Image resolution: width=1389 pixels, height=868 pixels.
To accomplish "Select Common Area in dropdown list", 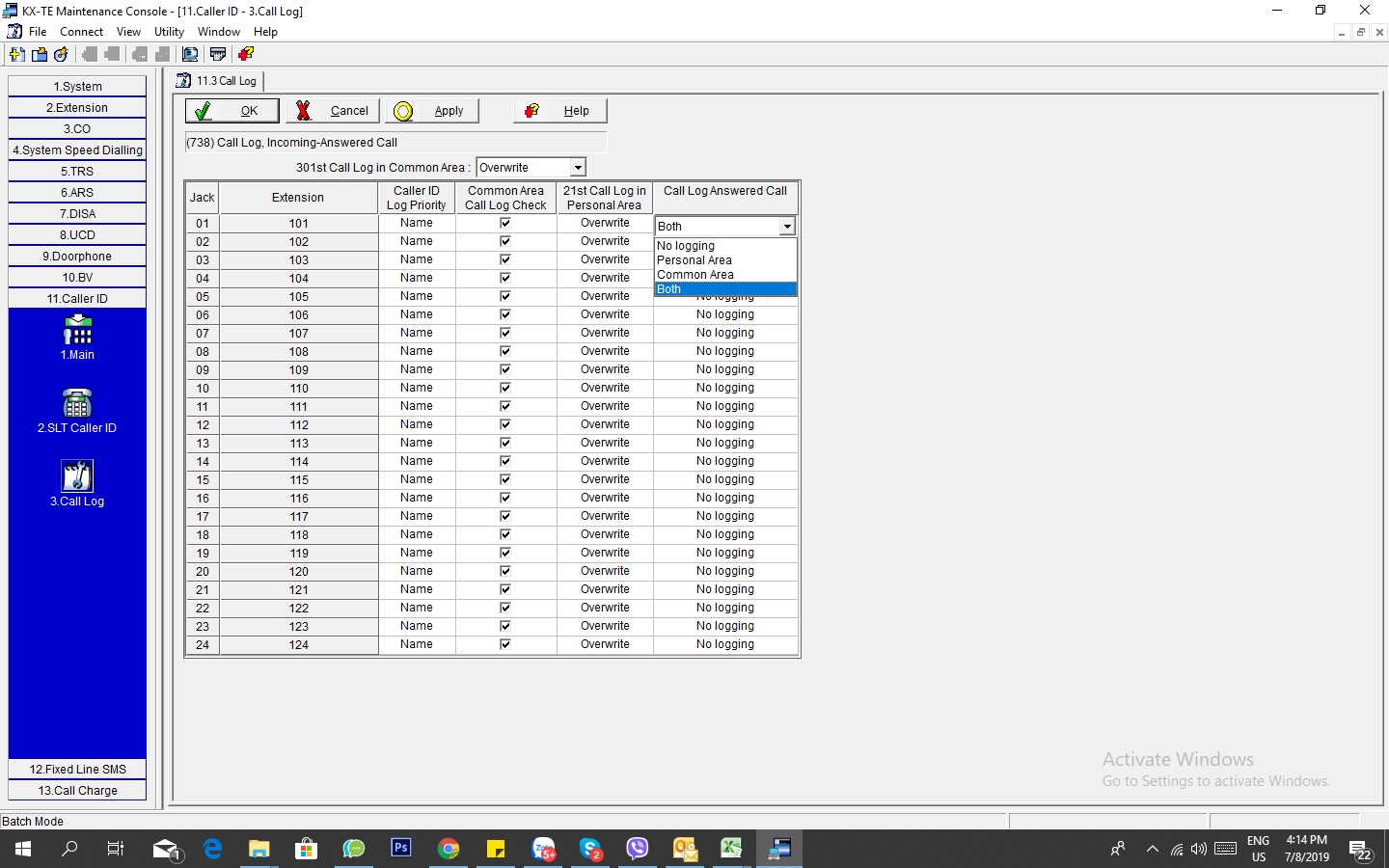I will (x=725, y=275).
